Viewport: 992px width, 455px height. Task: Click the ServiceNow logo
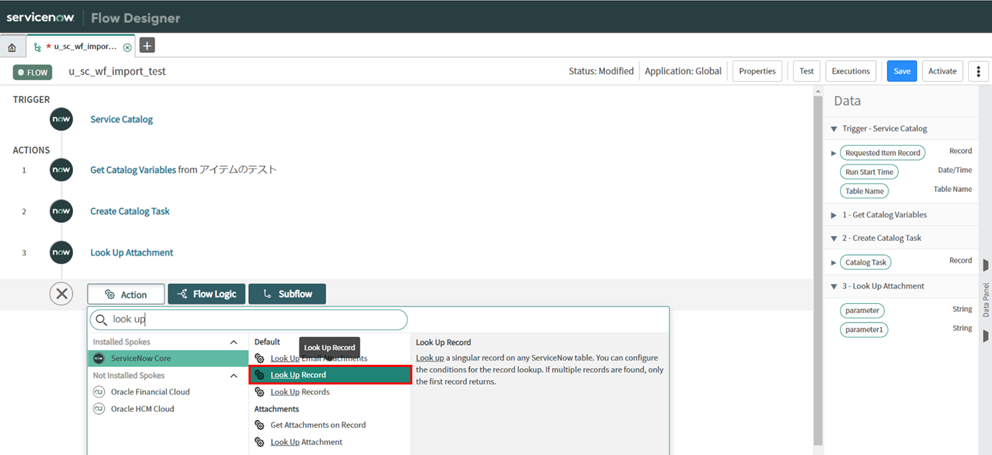[41, 17]
